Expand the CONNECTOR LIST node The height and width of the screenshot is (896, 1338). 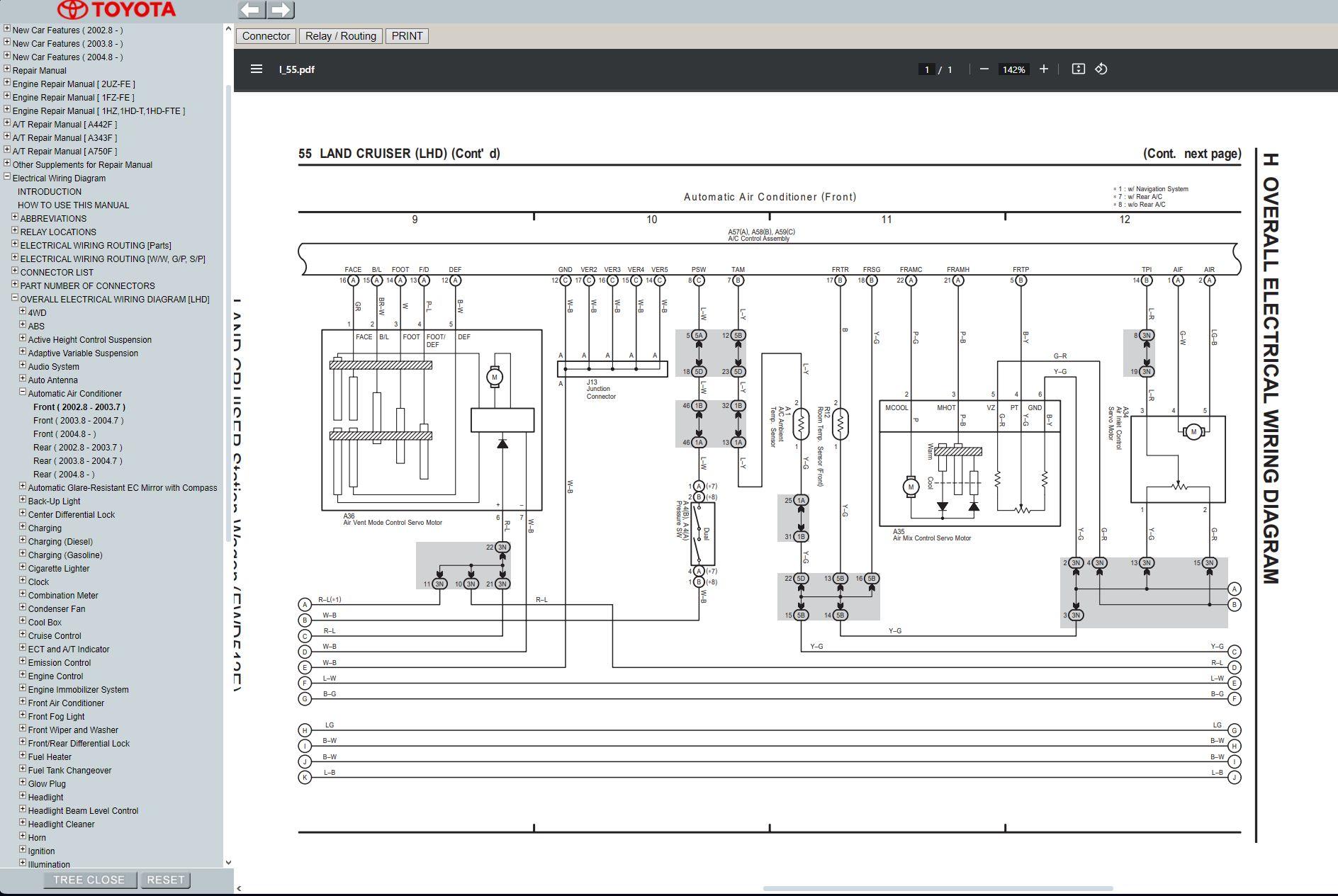(15, 271)
